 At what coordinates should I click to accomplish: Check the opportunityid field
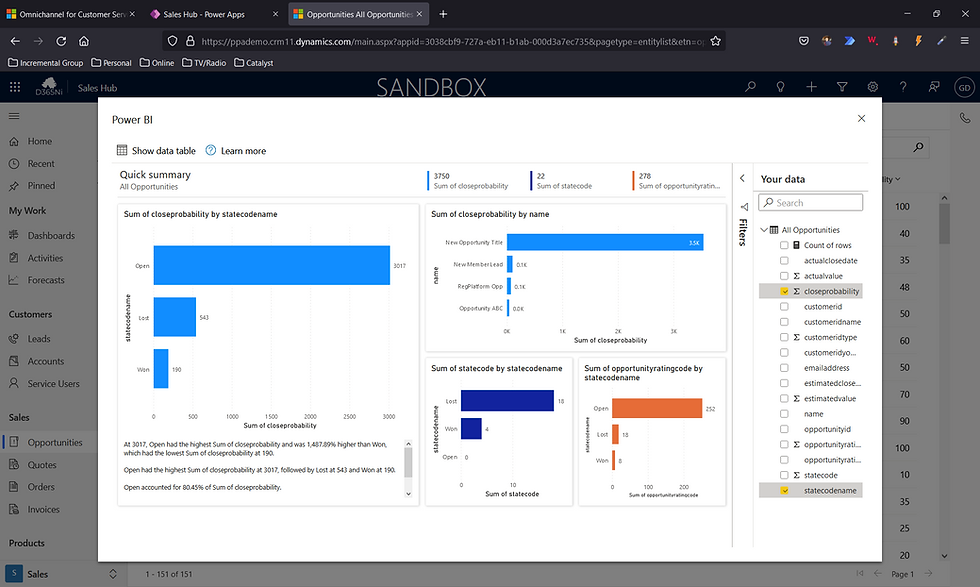click(784, 429)
